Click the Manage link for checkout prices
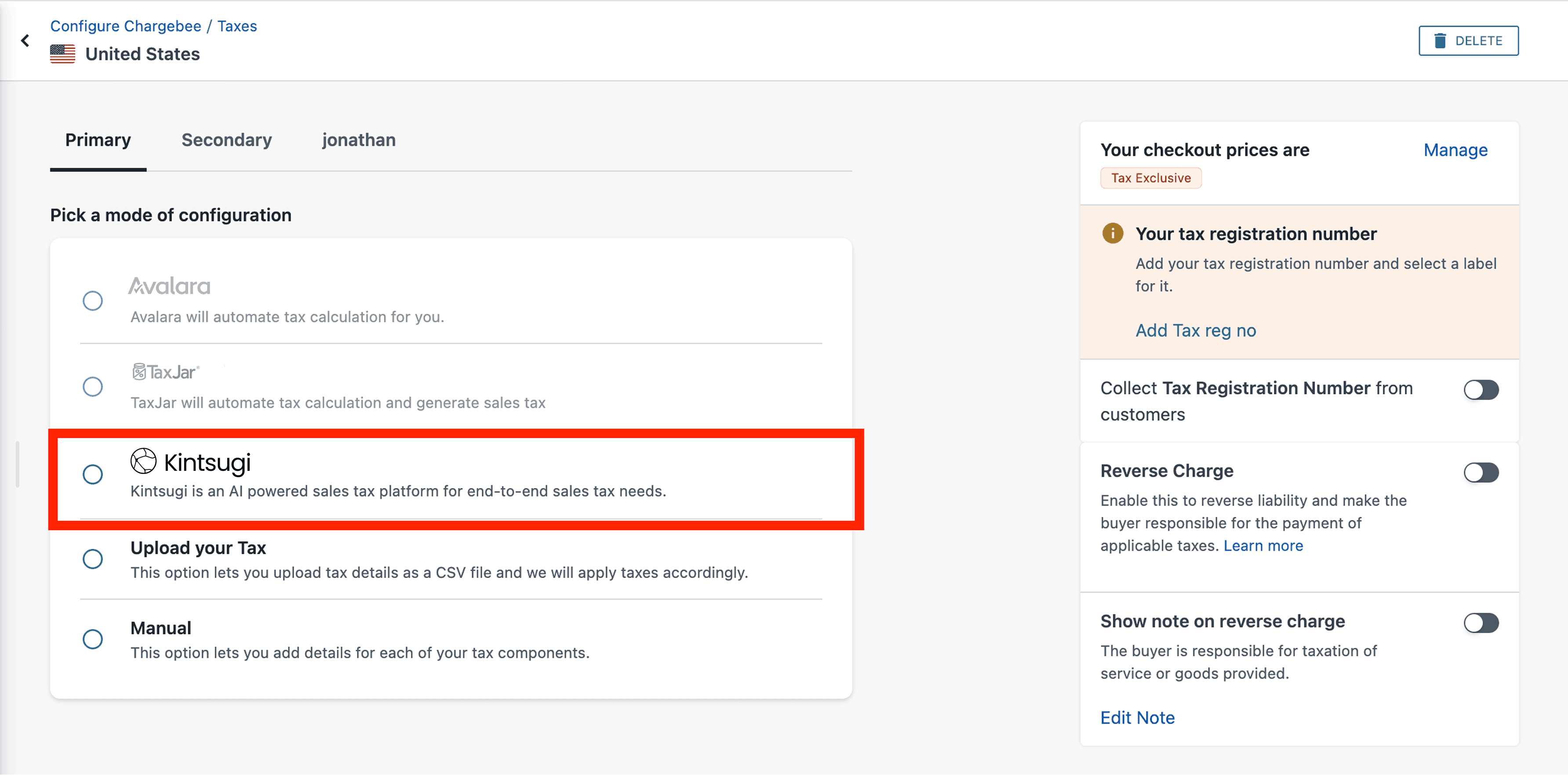This screenshot has height=775, width=1568. pyautogui.click(x=1455, y=150)
